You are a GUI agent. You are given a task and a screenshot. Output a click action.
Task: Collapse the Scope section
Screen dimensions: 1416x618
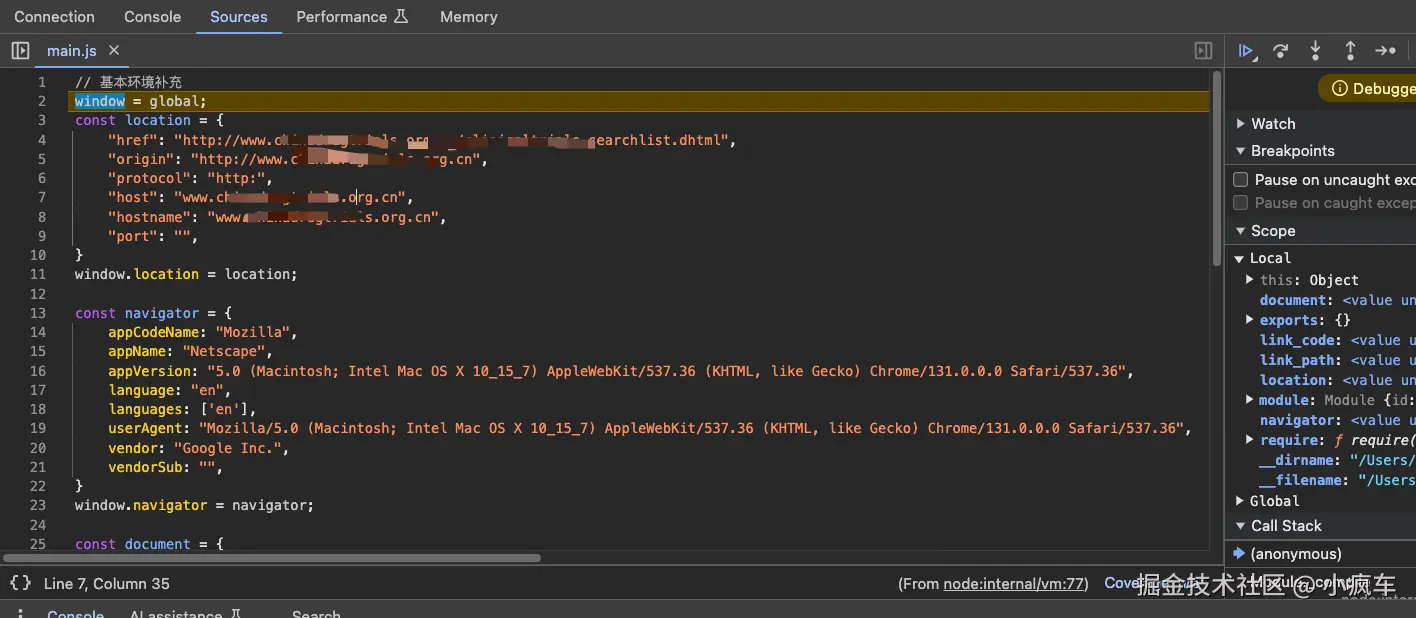click(x=1241, y=231)
